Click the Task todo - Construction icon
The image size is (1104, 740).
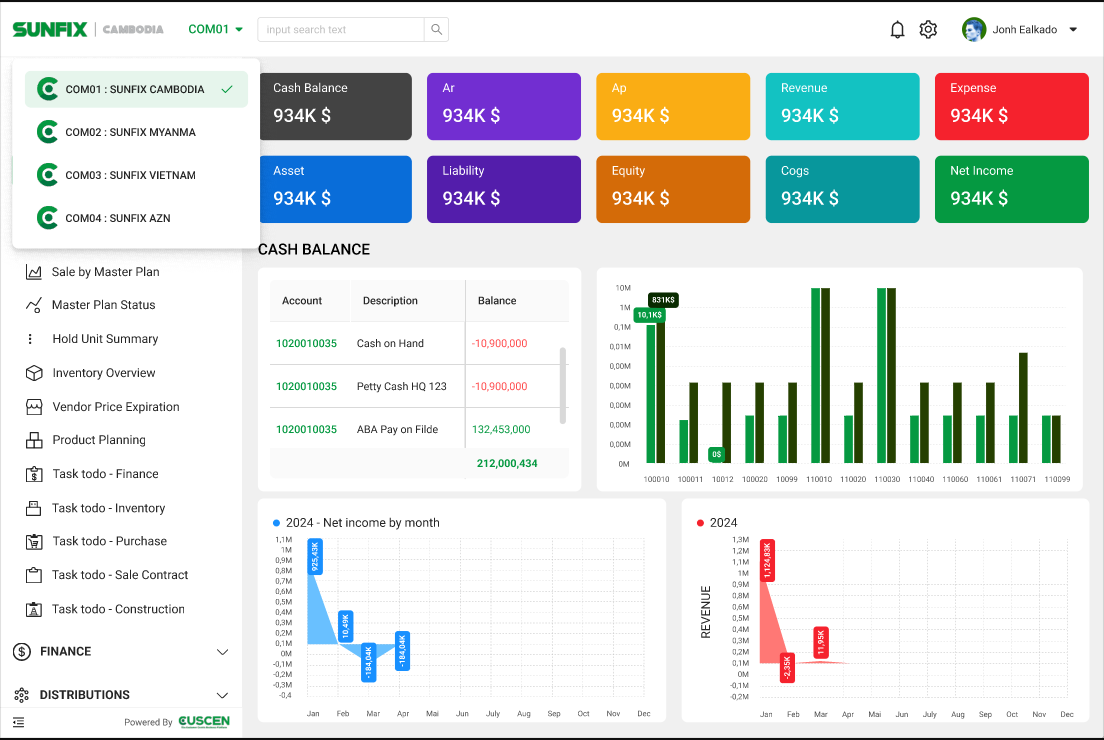pyautogui.click(x=34, y=609)
